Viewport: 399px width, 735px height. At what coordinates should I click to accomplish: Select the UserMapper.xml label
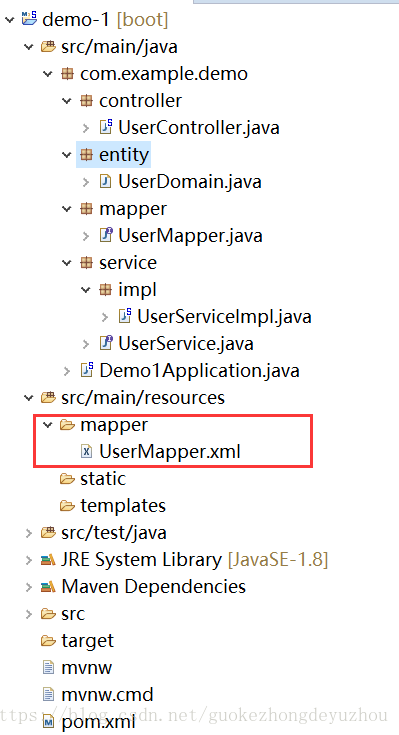click(170, 452)
